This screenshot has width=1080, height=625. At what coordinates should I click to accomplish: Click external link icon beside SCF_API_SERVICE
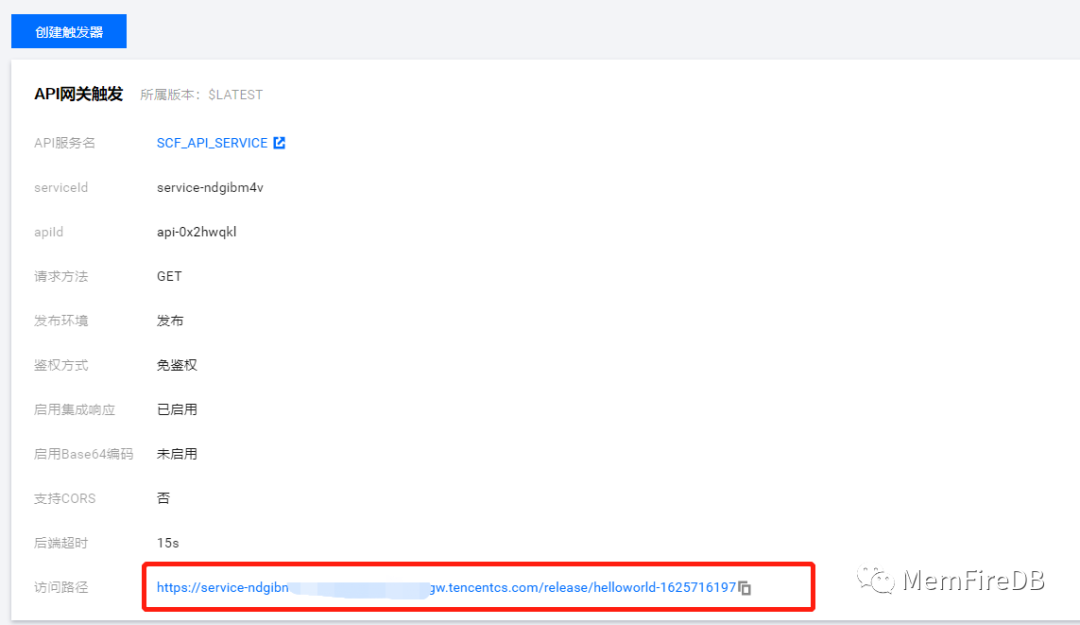click(x=279, y=143)
